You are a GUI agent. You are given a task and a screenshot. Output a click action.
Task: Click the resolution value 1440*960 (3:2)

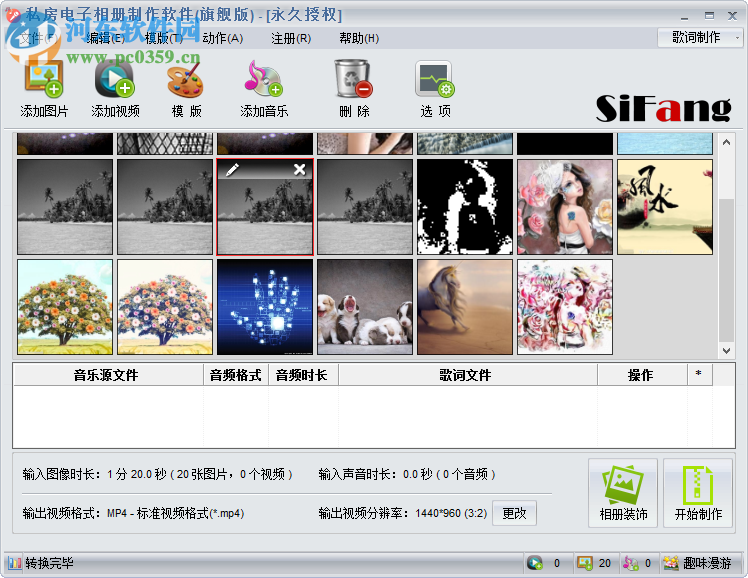pyautogui.click(x=451, y=514)
